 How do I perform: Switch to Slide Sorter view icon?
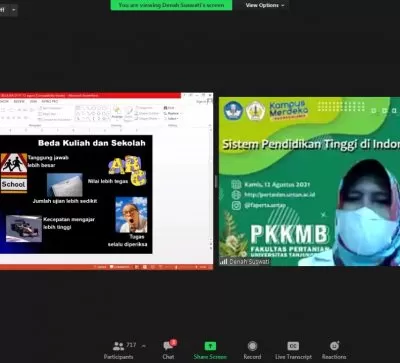coord(145,267)
